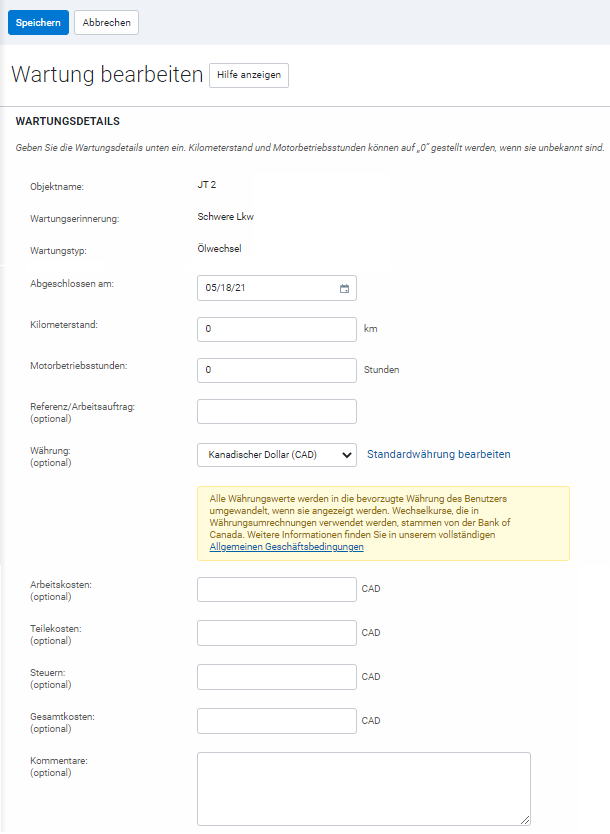Click the Steuern tax field
Screen dimensions: 610x834
pyautogui.click(x=277, y=676)
